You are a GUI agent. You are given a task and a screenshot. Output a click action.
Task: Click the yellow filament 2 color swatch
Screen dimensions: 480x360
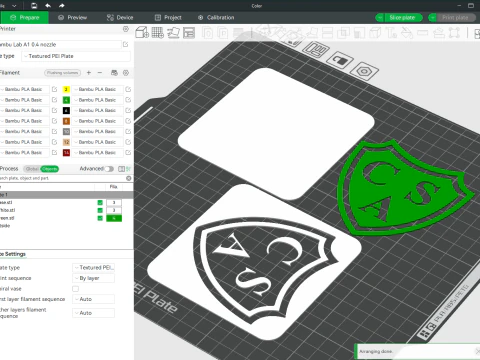(66, 89)
